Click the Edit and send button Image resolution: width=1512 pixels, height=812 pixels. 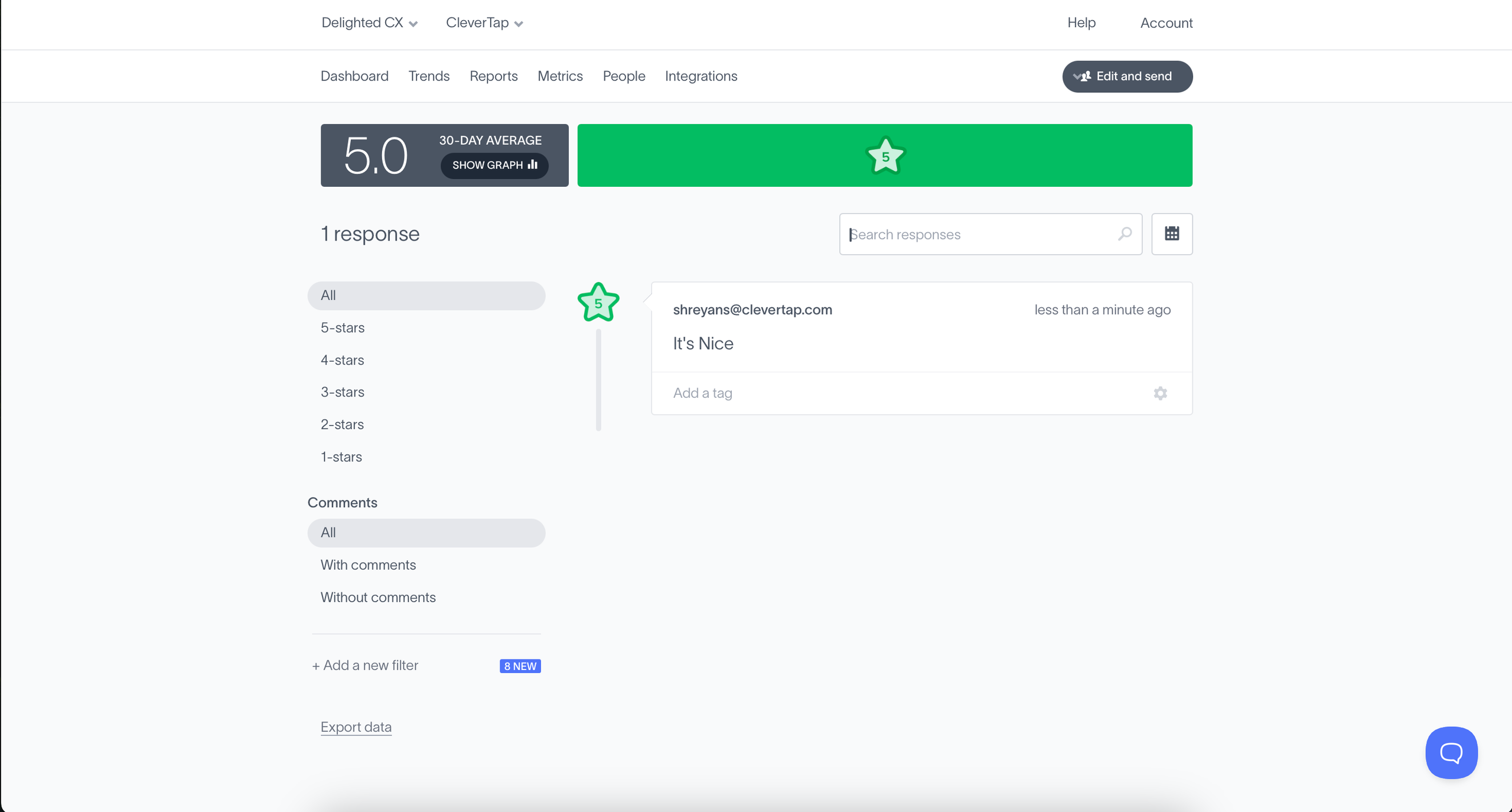1127,76
